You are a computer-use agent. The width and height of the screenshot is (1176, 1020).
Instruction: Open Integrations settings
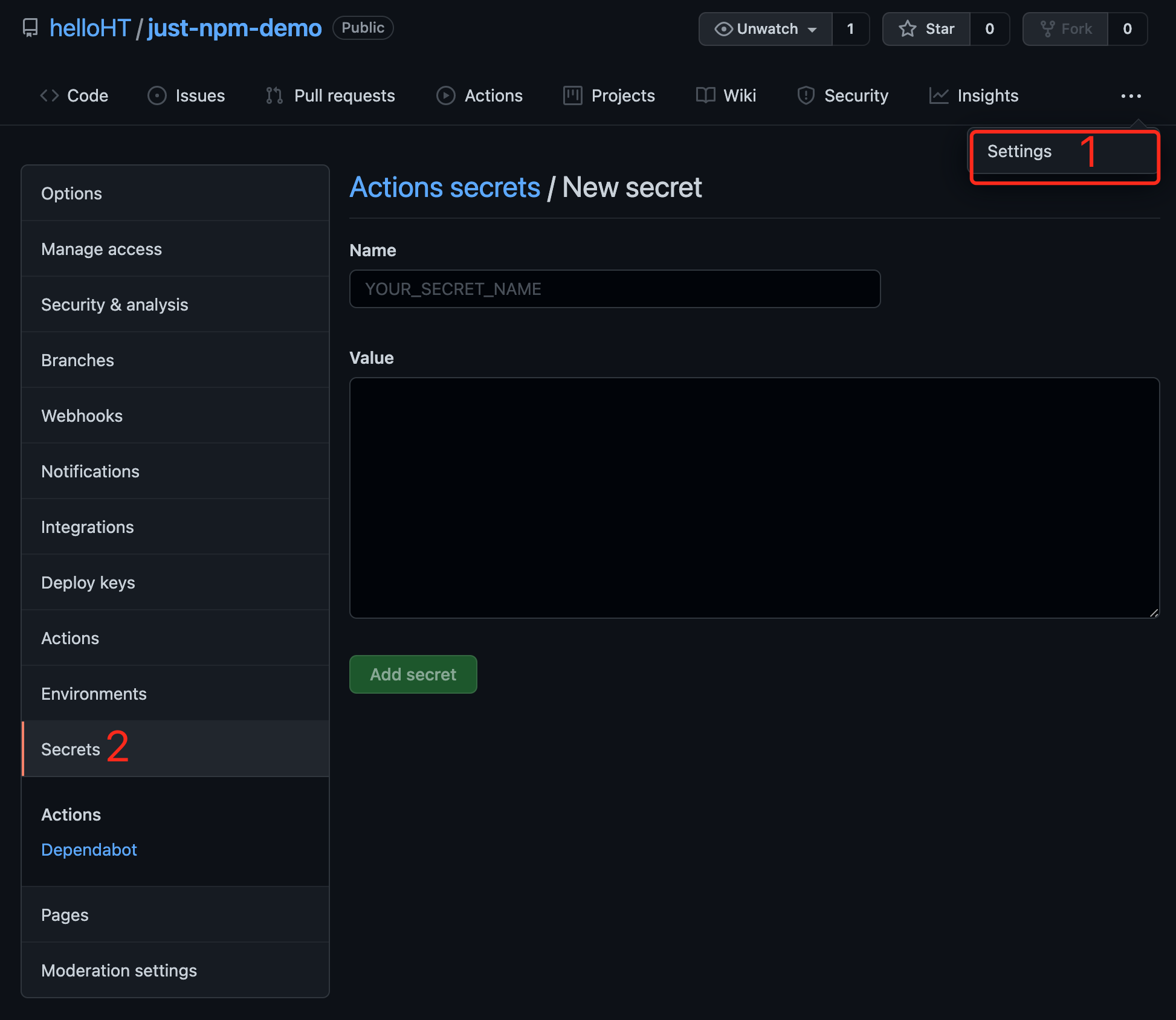(x=175, y=527)
